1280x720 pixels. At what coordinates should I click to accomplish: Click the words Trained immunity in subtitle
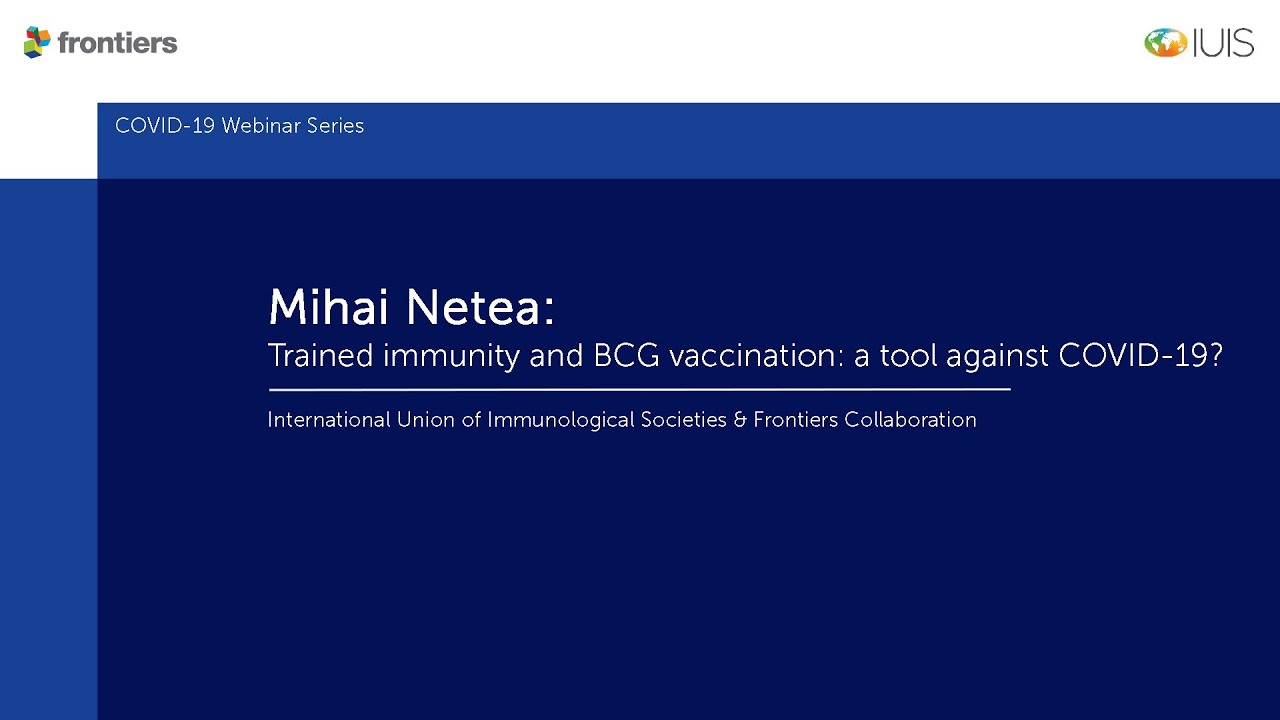(x=393, y=356)
